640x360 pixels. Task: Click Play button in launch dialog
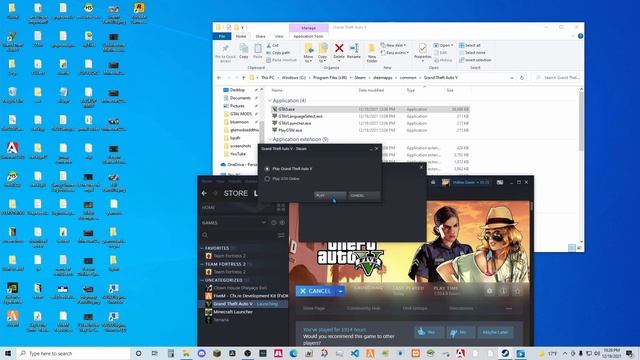pos(330,196)
